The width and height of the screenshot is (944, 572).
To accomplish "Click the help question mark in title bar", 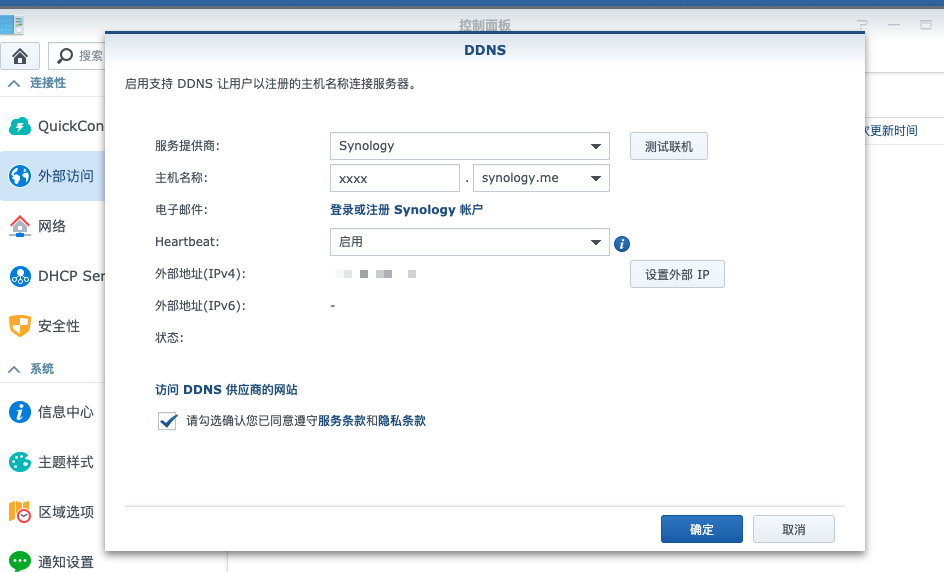I will [x=863, y=25].
